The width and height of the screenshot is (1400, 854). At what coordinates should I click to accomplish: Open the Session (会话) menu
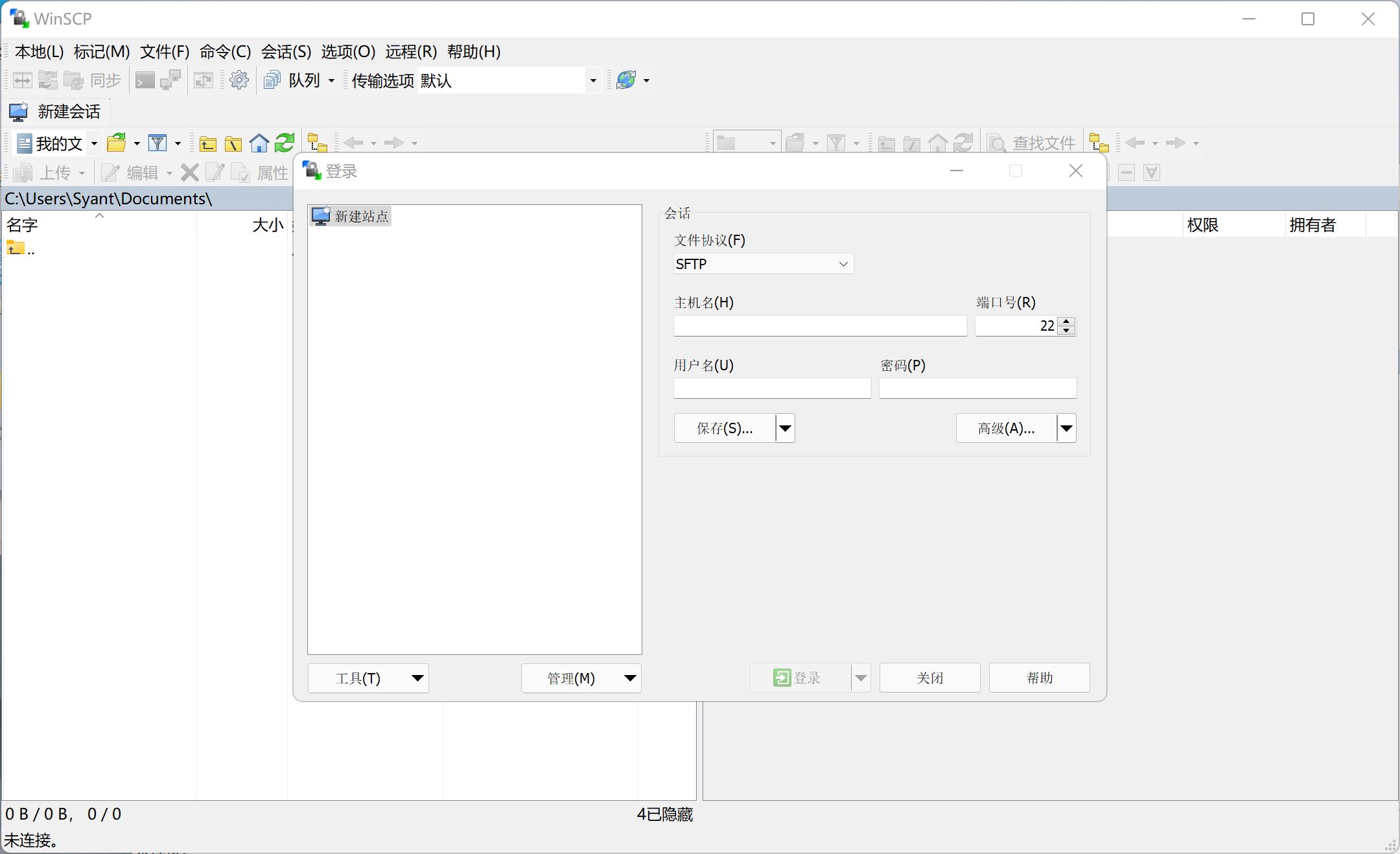[x=286, y=52]
